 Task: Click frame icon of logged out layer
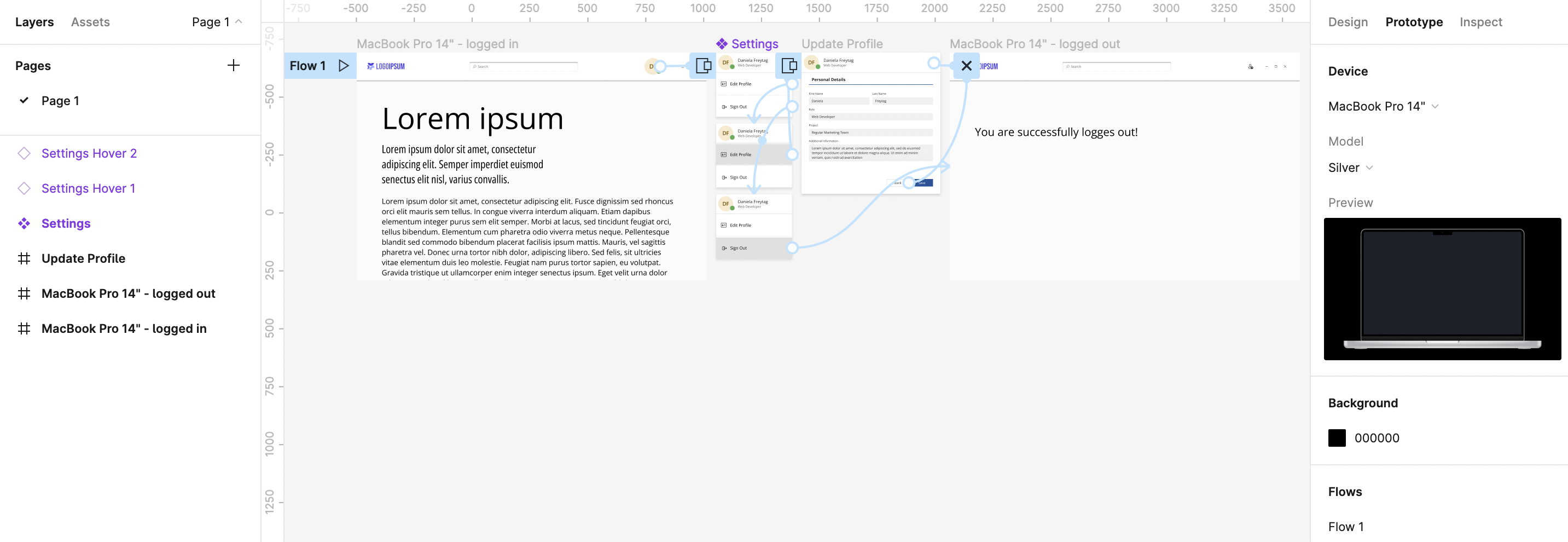pyautogui.click(x=24, y=293)
